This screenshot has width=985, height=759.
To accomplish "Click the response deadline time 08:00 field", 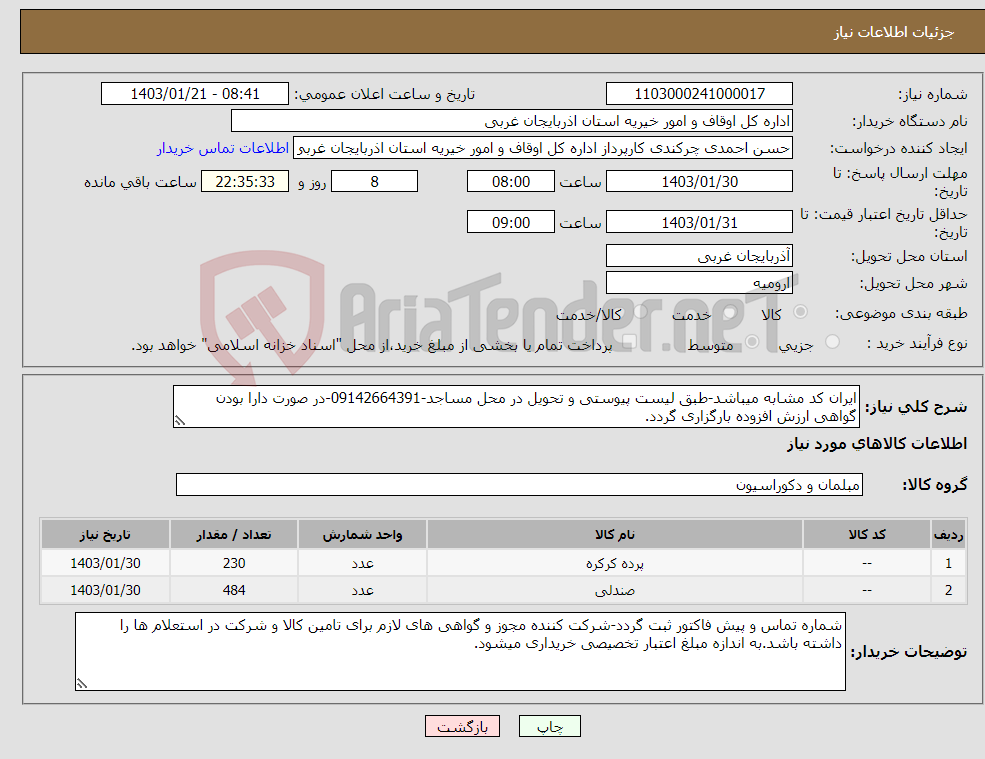I will (x=511, y=182).
